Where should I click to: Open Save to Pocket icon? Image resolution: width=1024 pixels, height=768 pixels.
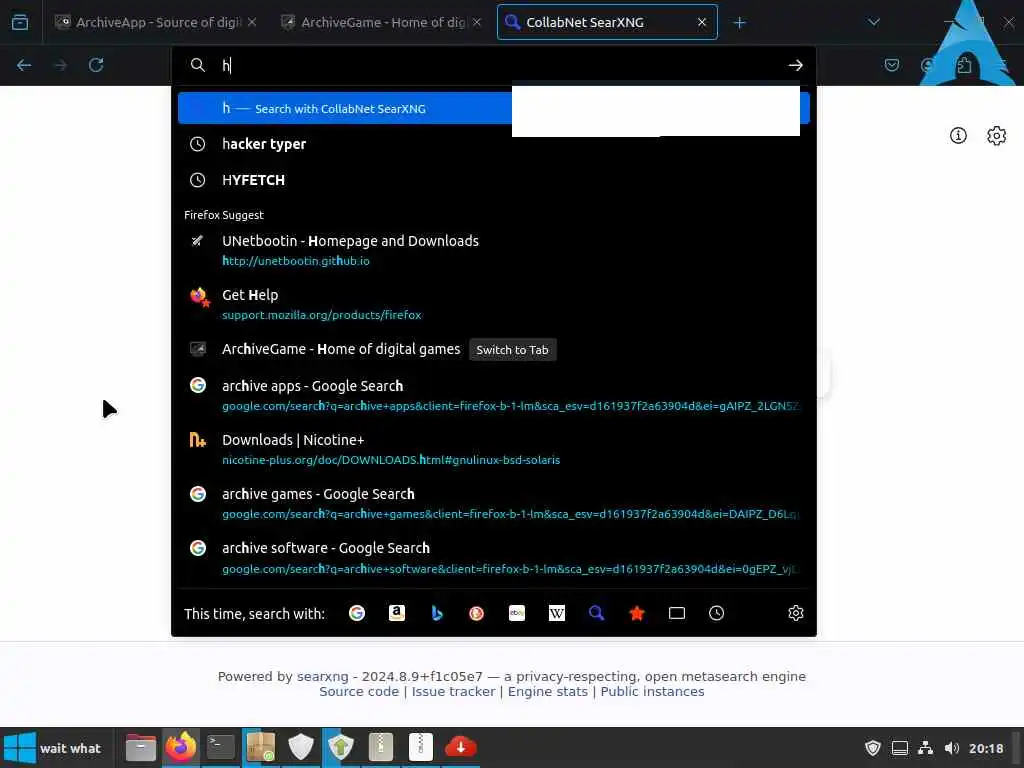(x=891, y=65)
